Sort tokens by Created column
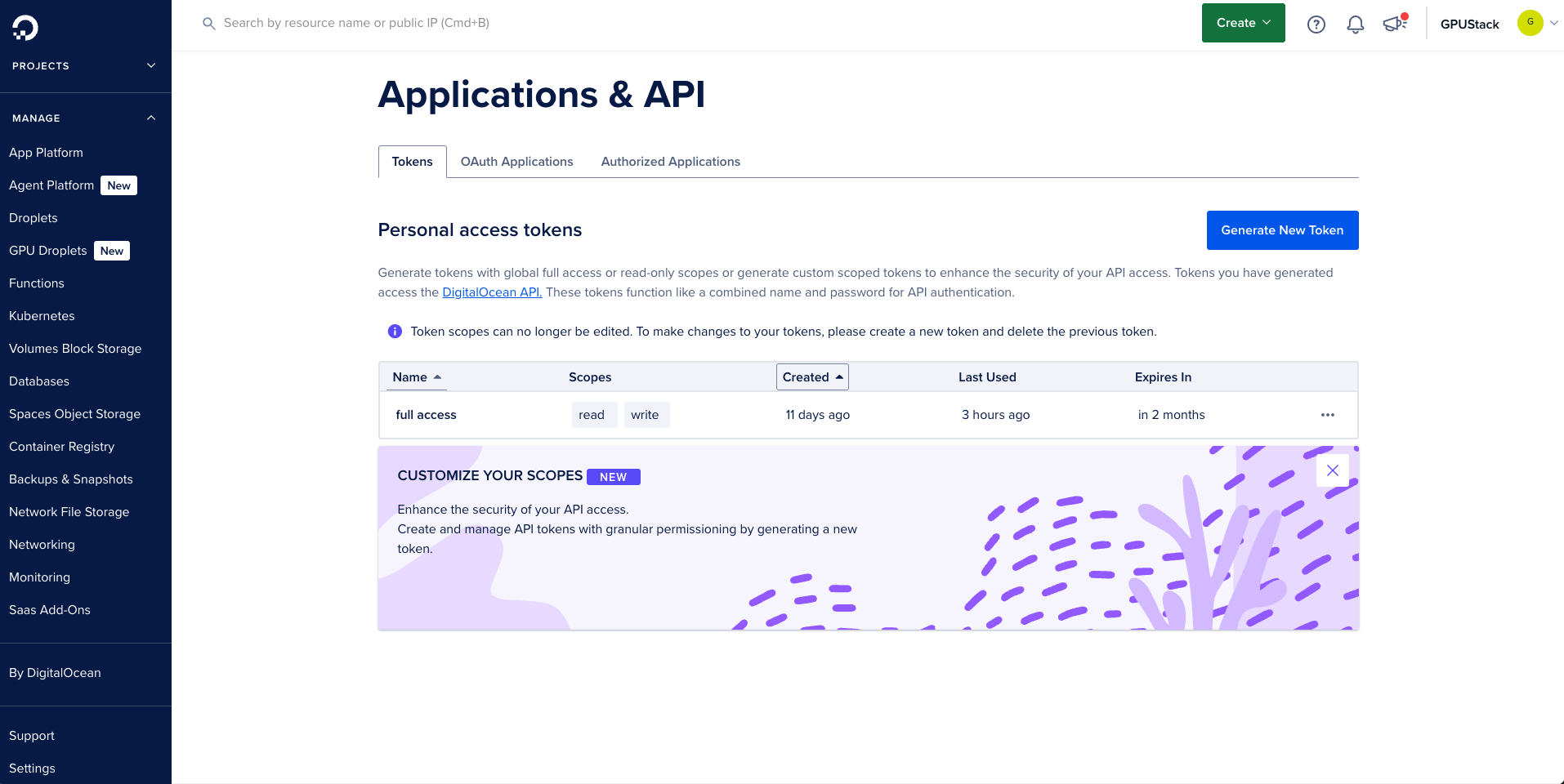This screenshot has width=1564, height=784. (811, 377)
